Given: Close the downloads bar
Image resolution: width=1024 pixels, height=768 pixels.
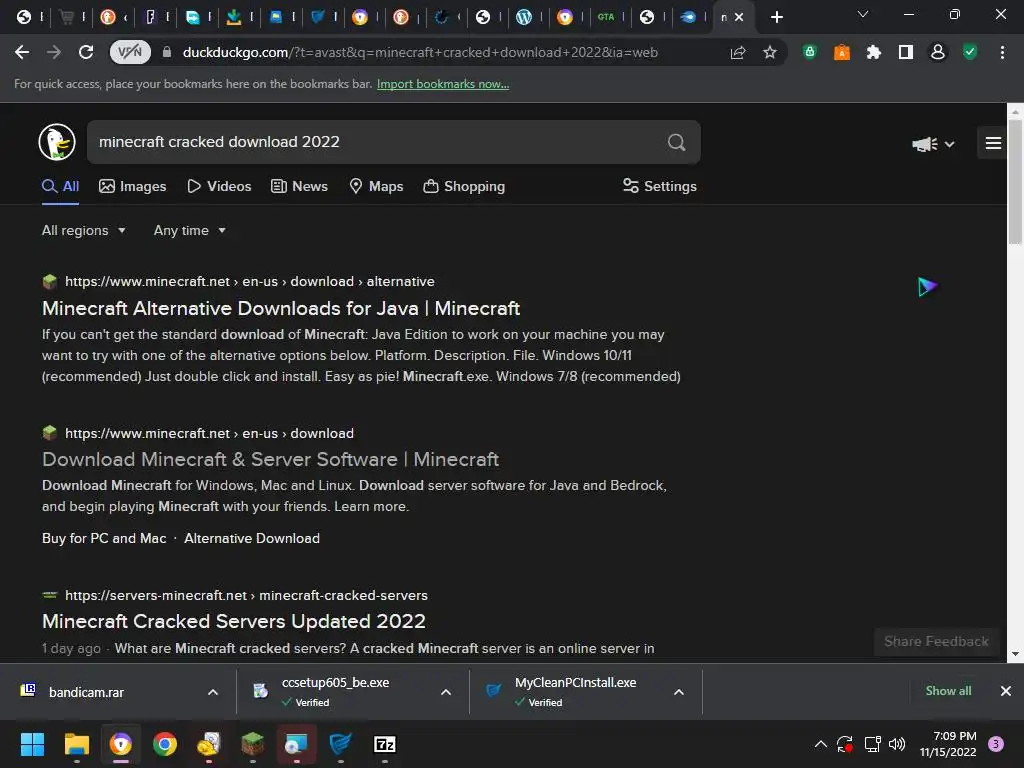Looking at the screenshot, I should (x=1006, y=691).
